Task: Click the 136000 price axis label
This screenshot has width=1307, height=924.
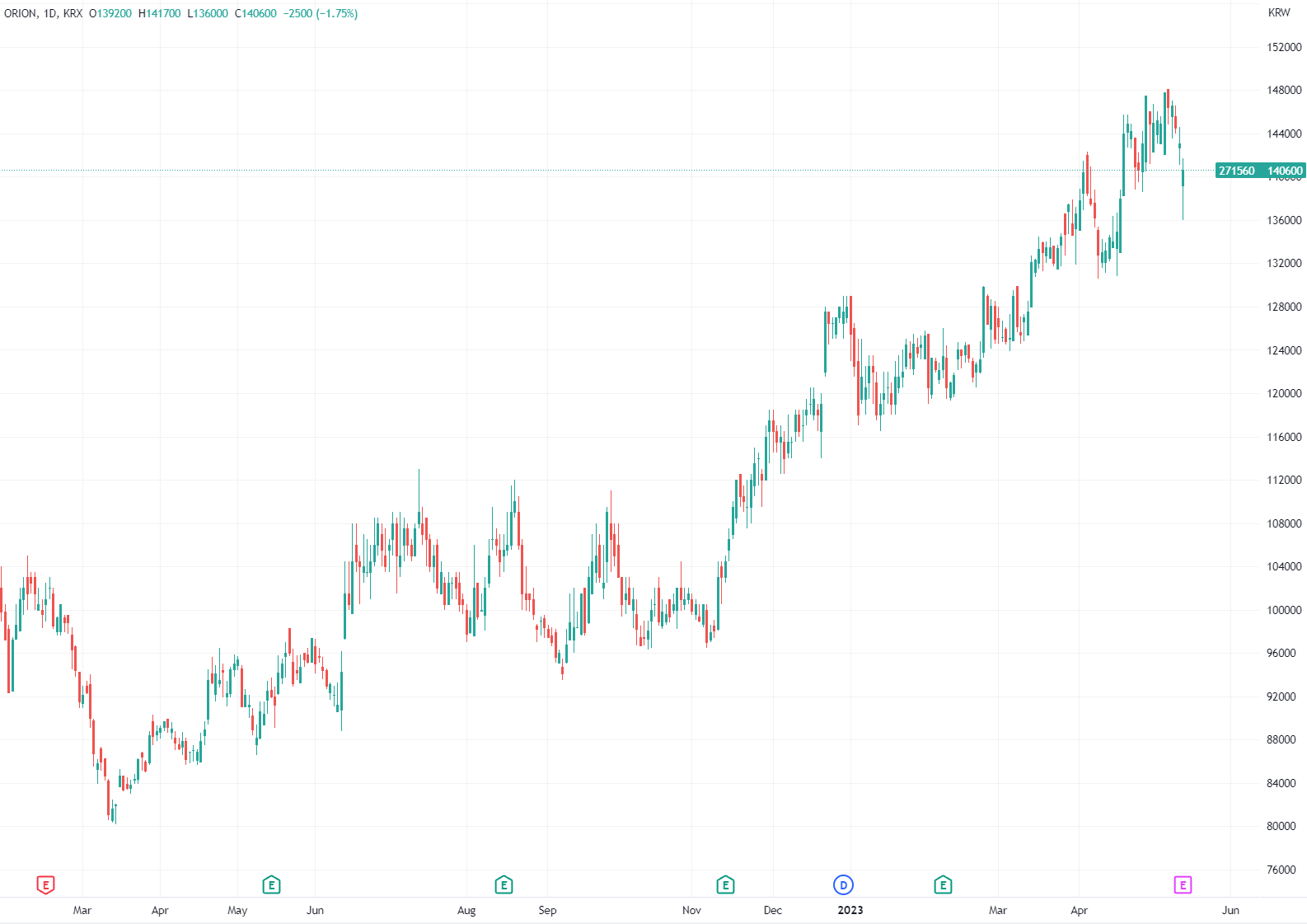Action: point(1285,220)
